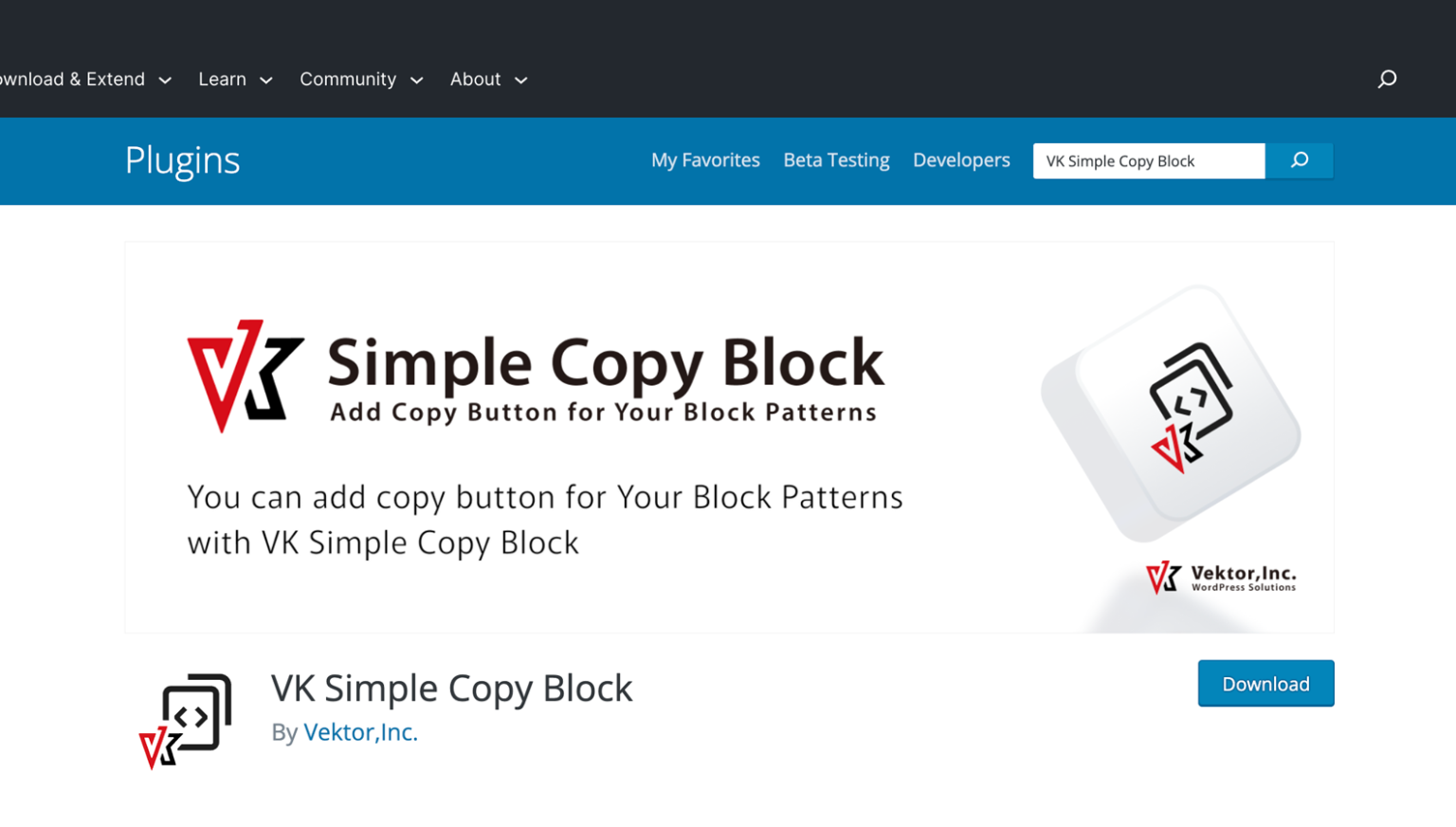Click the magnifier button to submit the plugin search
Viewport: 1456px width, 827px height.
click(1299, 160)
